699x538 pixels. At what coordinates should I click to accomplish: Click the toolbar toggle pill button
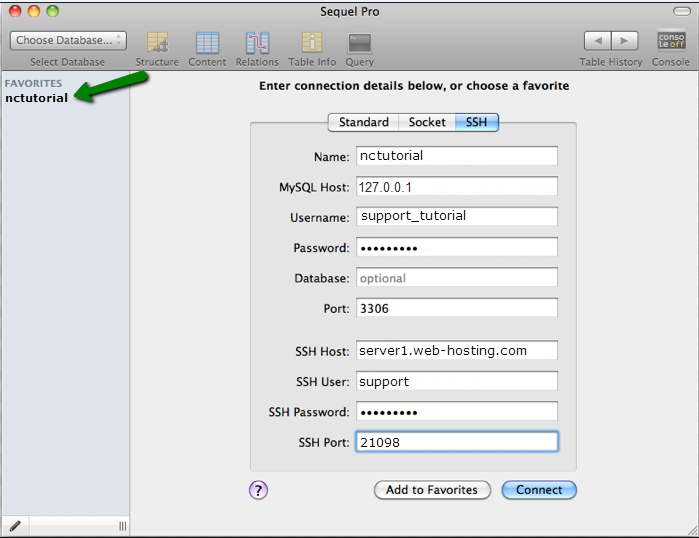point(682,11)
